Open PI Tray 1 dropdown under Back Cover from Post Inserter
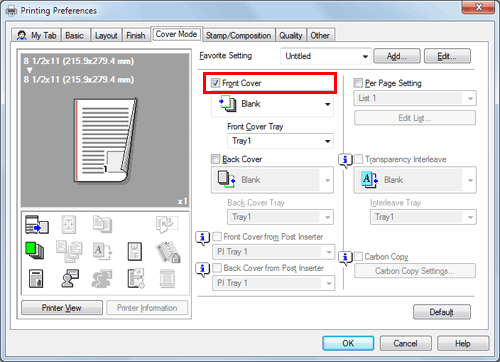 pos(273,283)
